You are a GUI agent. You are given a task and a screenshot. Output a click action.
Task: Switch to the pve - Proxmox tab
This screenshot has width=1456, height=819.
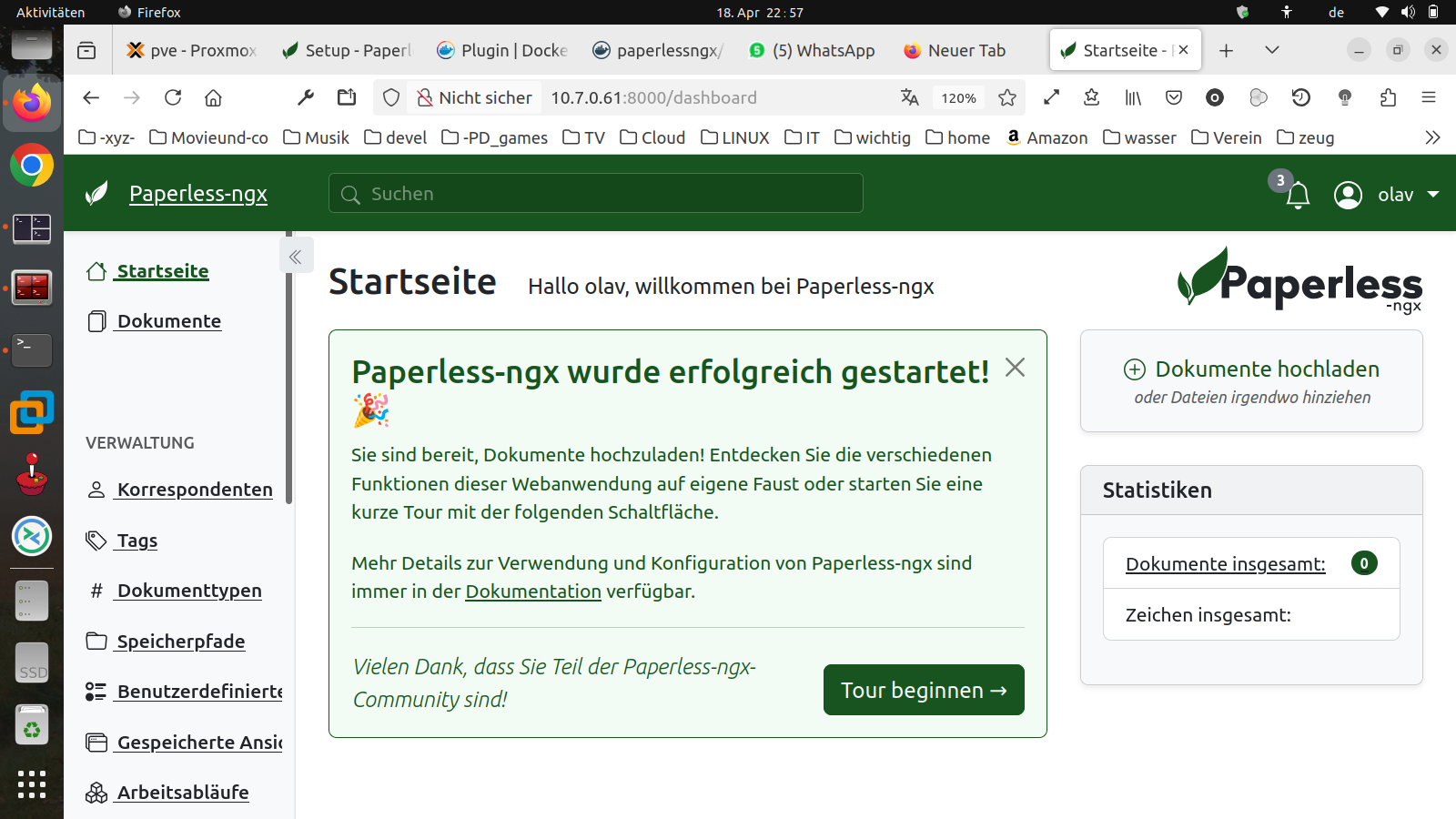pyautogui.click(x=192, y=50)
